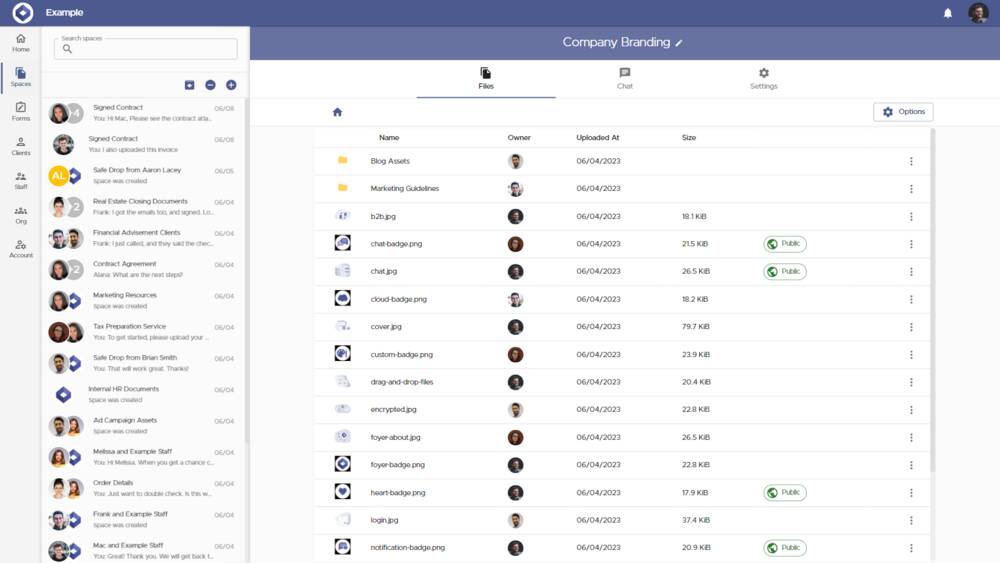Viewport: 1000px width, 563px height.
Task: Open the Org sidebar section
Action: tap(21, 215)
